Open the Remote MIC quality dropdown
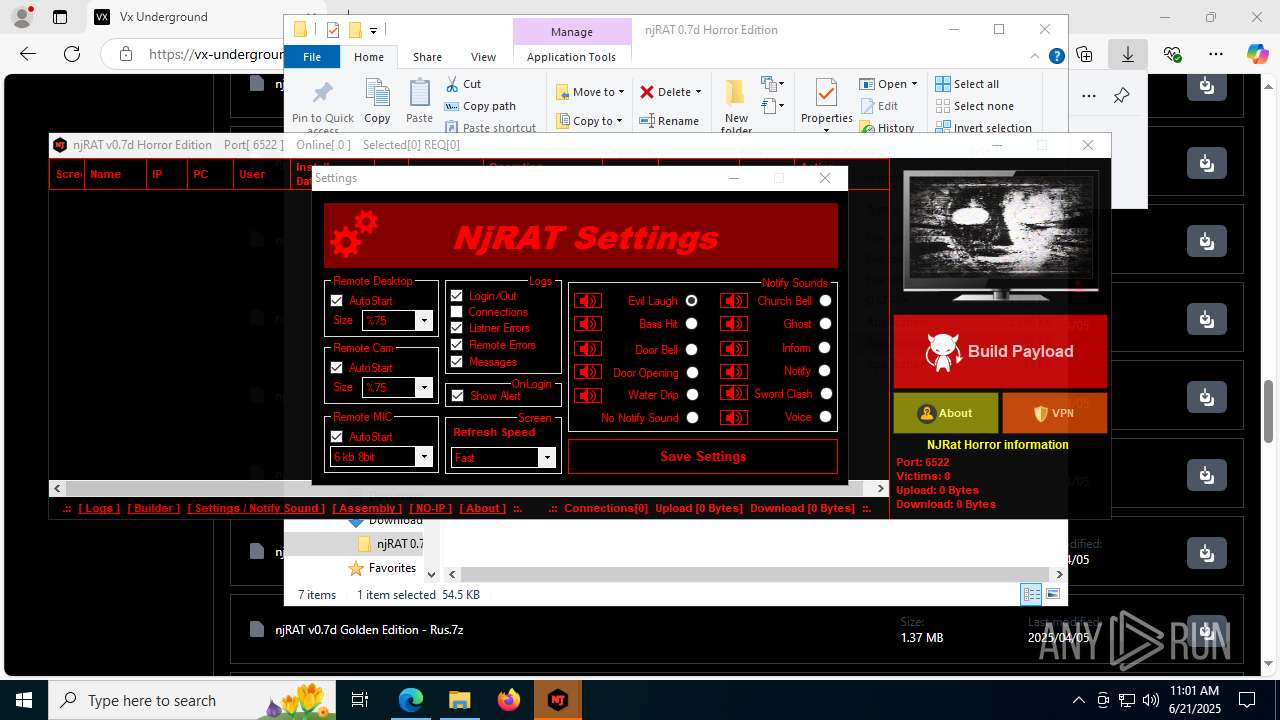 pyautogui.click(x=424, y=457)
